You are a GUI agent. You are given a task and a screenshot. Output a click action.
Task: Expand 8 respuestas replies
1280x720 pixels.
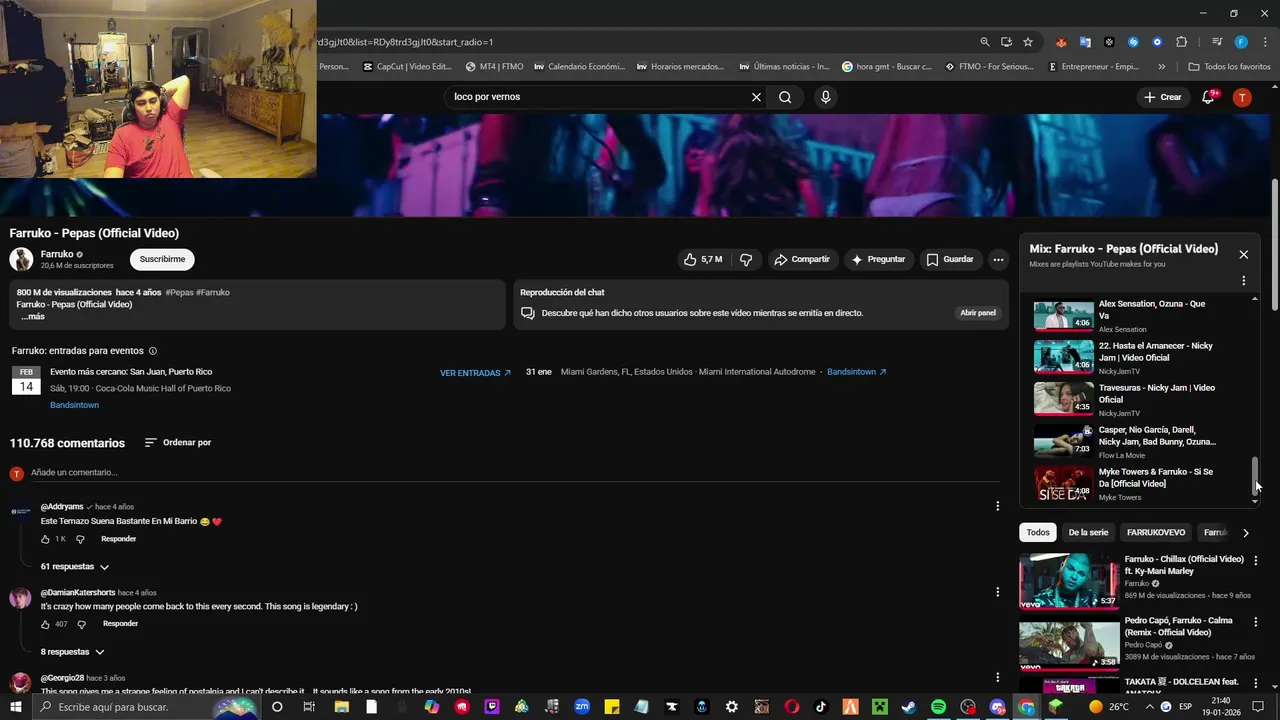point(72,652)
